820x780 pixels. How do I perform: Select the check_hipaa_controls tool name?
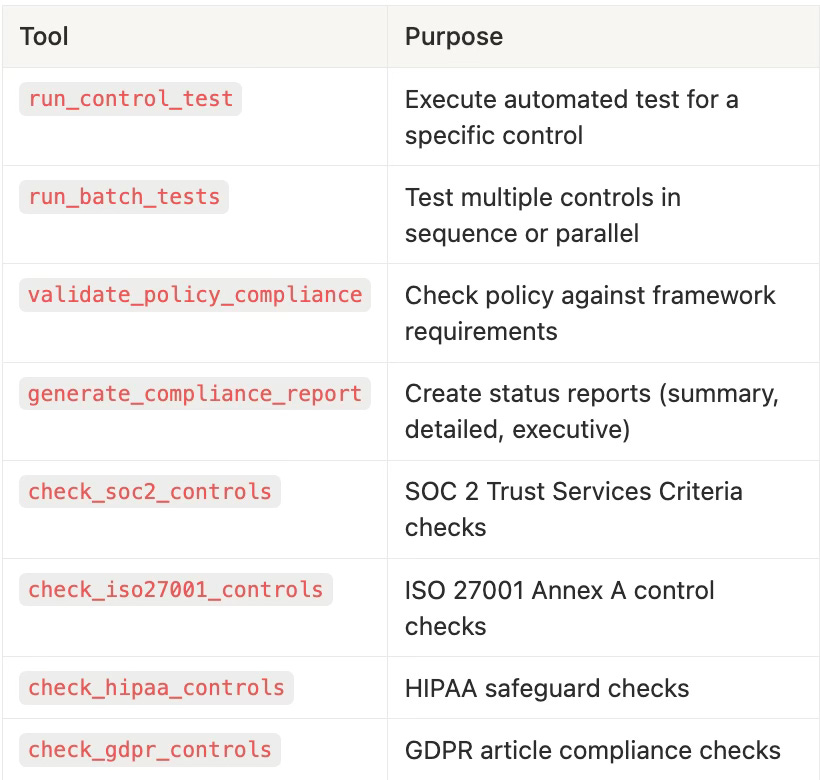tap(156, 688)
